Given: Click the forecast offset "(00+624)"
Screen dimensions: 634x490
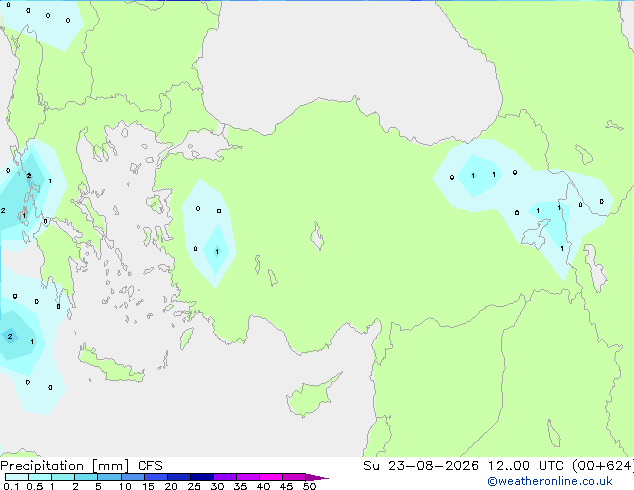Looking at the screenshot, I should click(602, 466).
